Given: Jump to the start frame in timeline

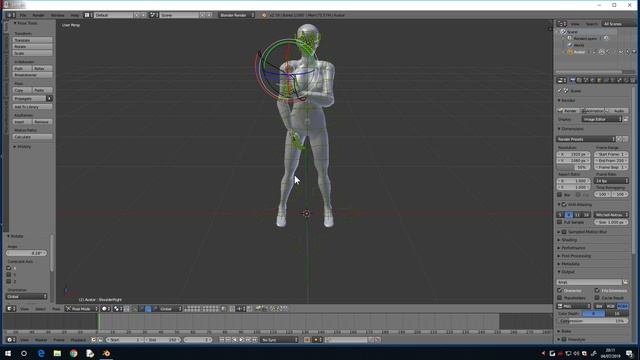Looking at the screenshot, I should (x=222, y=340).
